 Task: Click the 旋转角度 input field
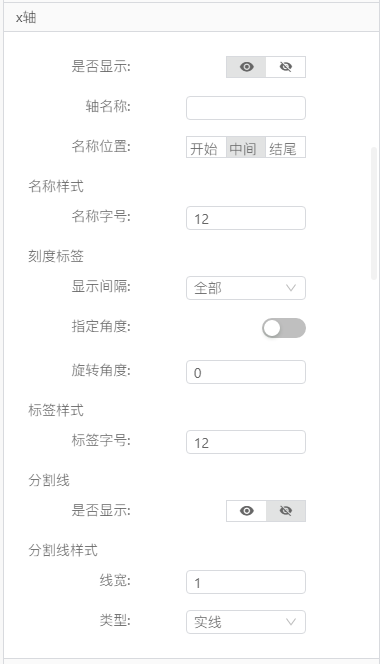(246, 372)
